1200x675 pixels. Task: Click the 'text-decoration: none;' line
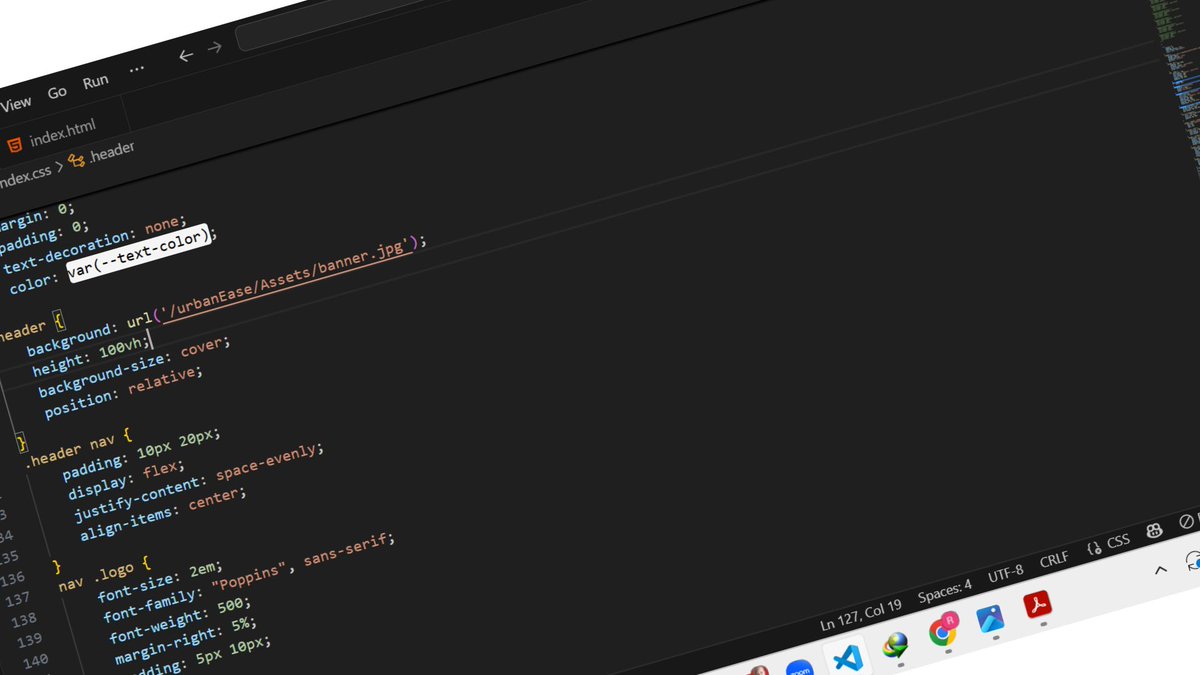93,244
